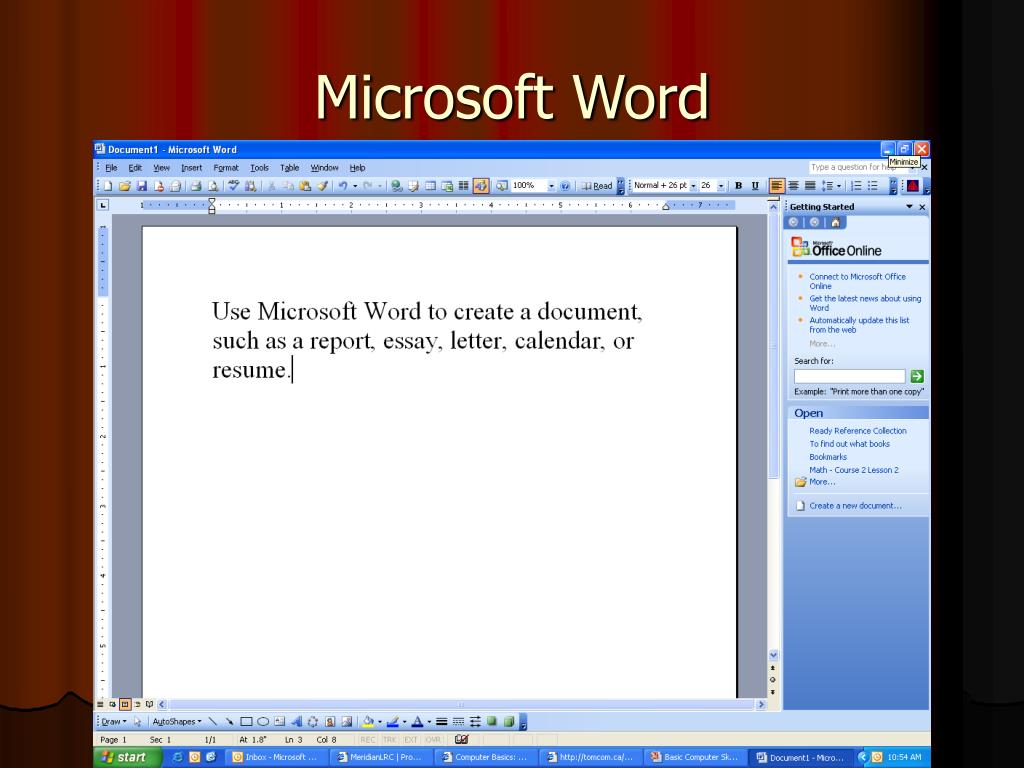Viewport: 1024px width, 768px height.
Task: Insert Hyperlink using the globe icon
Action: 396,186
